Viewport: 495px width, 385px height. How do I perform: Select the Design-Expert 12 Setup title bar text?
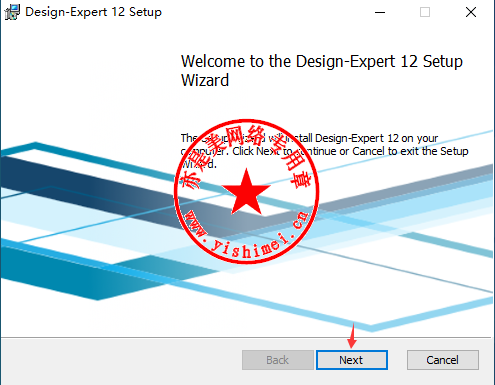click(93, 12)
